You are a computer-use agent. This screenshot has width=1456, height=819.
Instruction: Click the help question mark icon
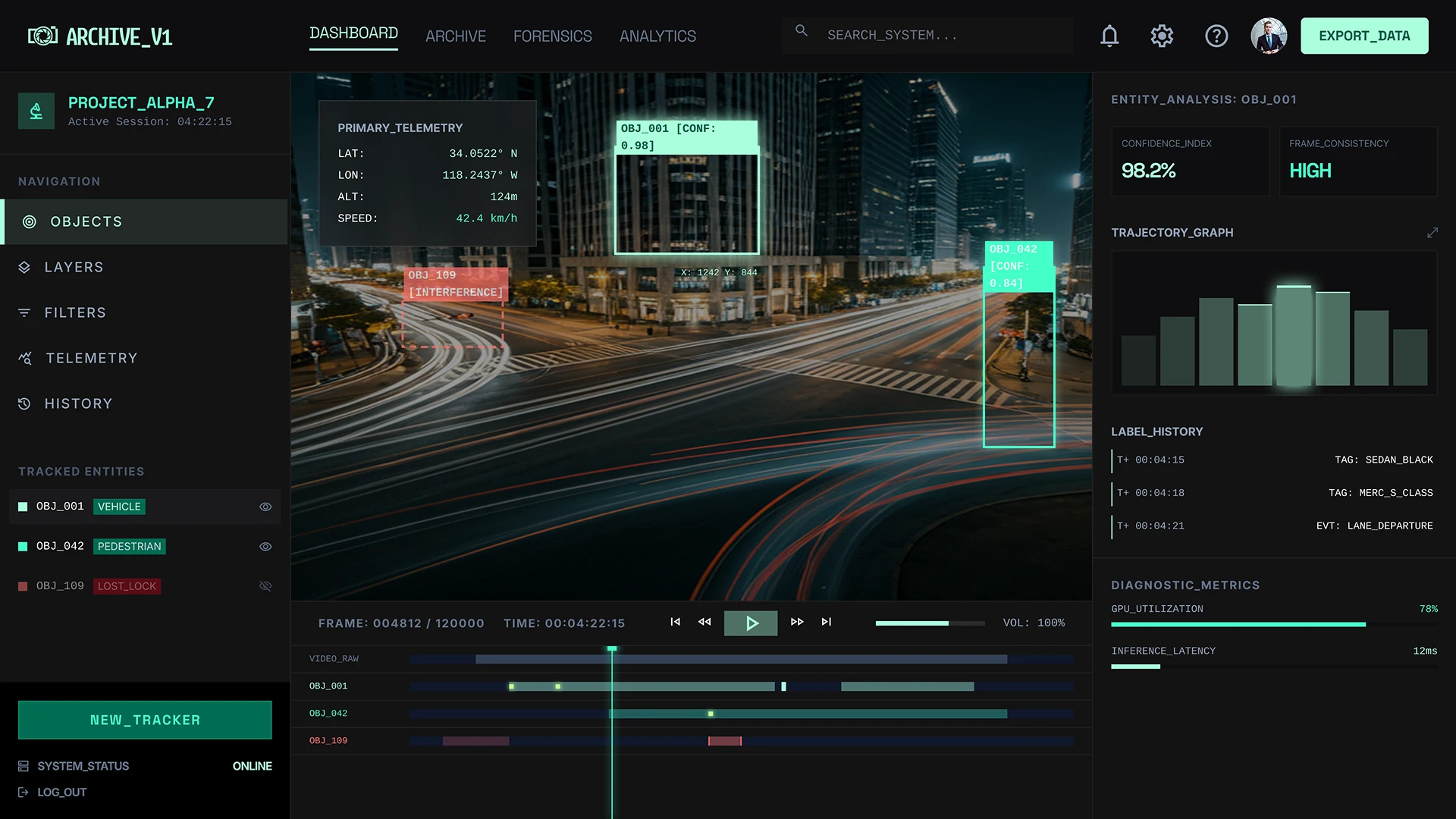[1216, 36]
